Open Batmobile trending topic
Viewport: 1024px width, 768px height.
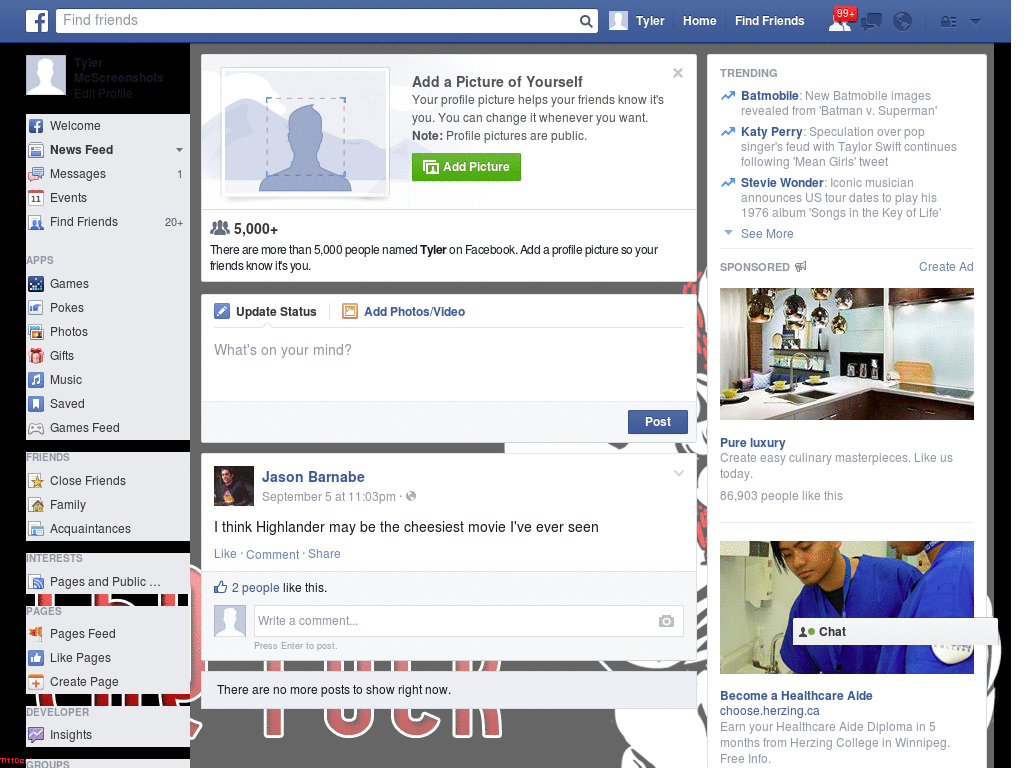769,96
